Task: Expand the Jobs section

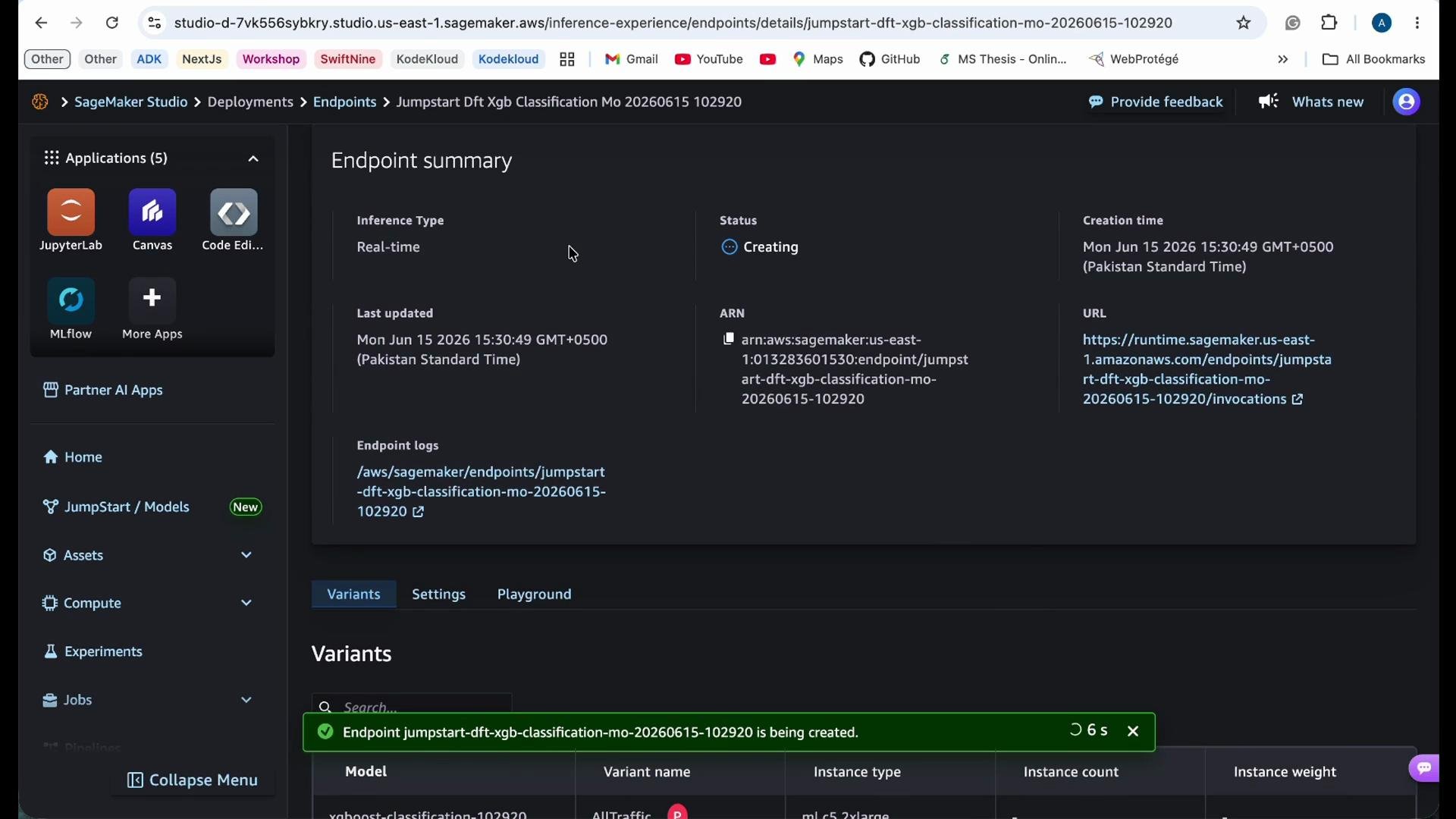Action: coord(148,700)
